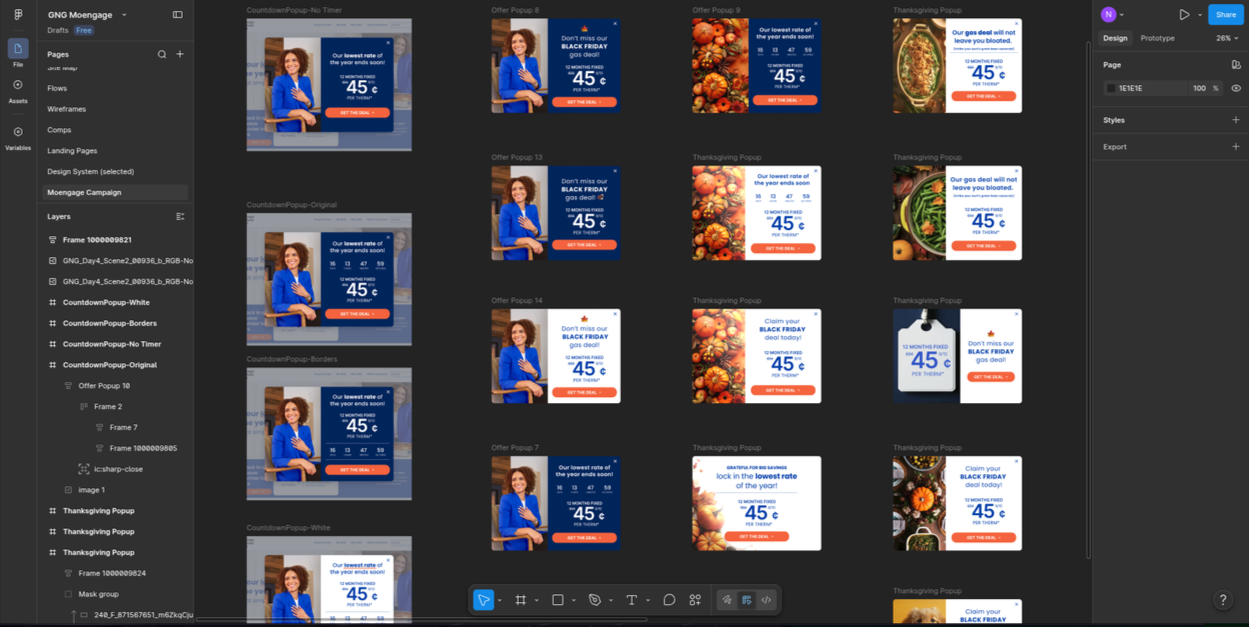The image size is (1249, 627).
Task: Click the page background color swatch
Action: point(1111,88)
